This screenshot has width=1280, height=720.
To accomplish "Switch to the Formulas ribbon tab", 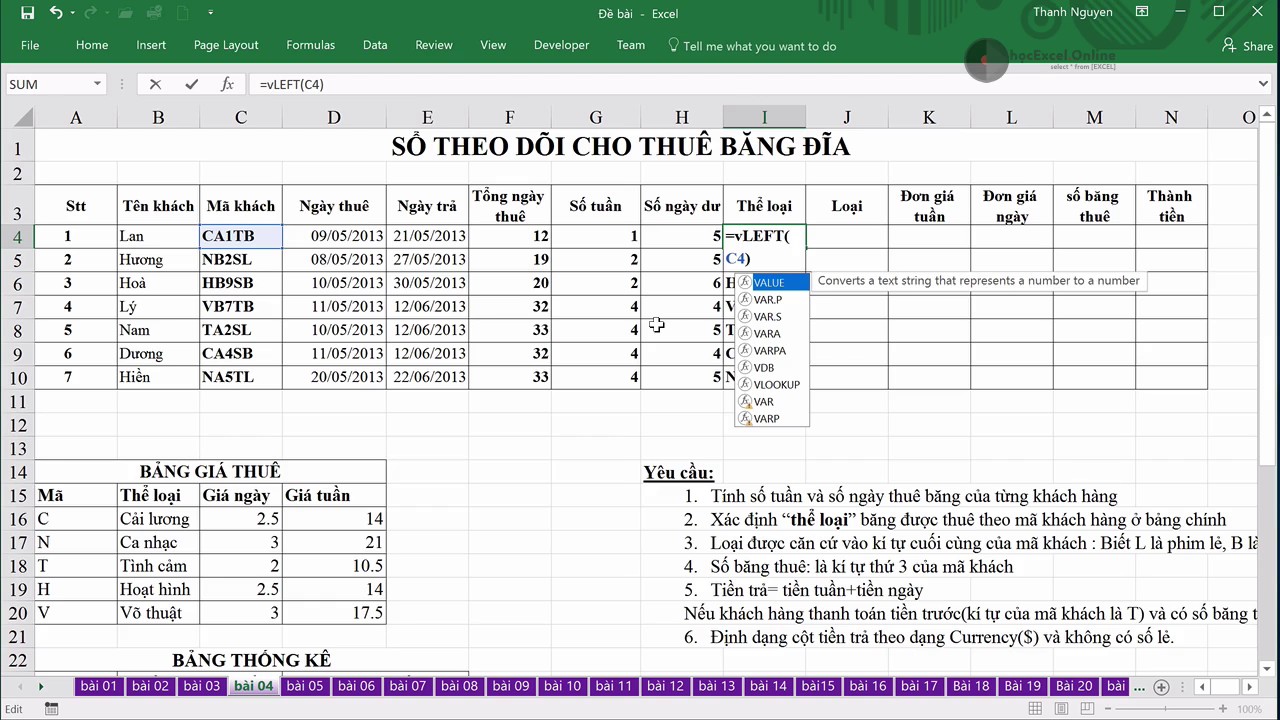I will click(x=310, y=46).
